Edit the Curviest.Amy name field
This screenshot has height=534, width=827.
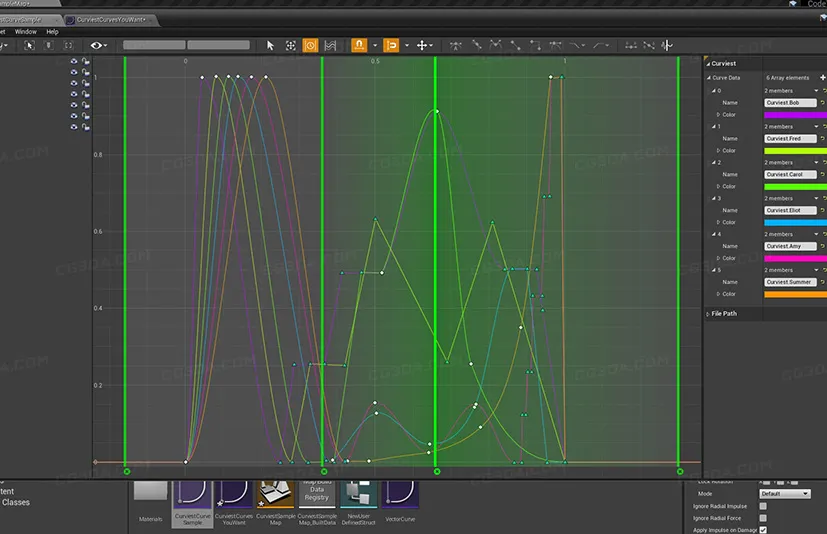790,246
